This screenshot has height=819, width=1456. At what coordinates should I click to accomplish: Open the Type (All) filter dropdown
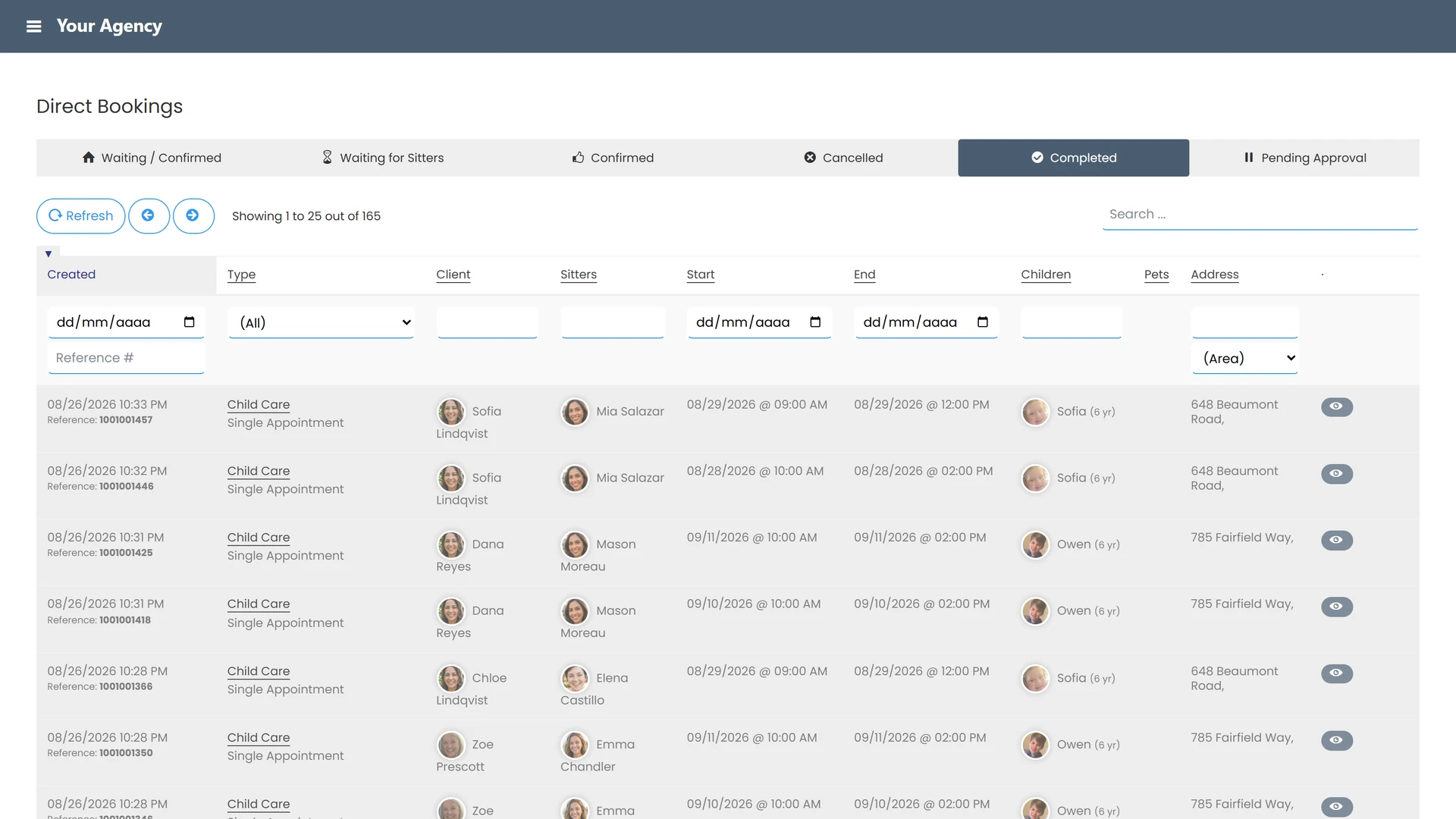point(322,322)
